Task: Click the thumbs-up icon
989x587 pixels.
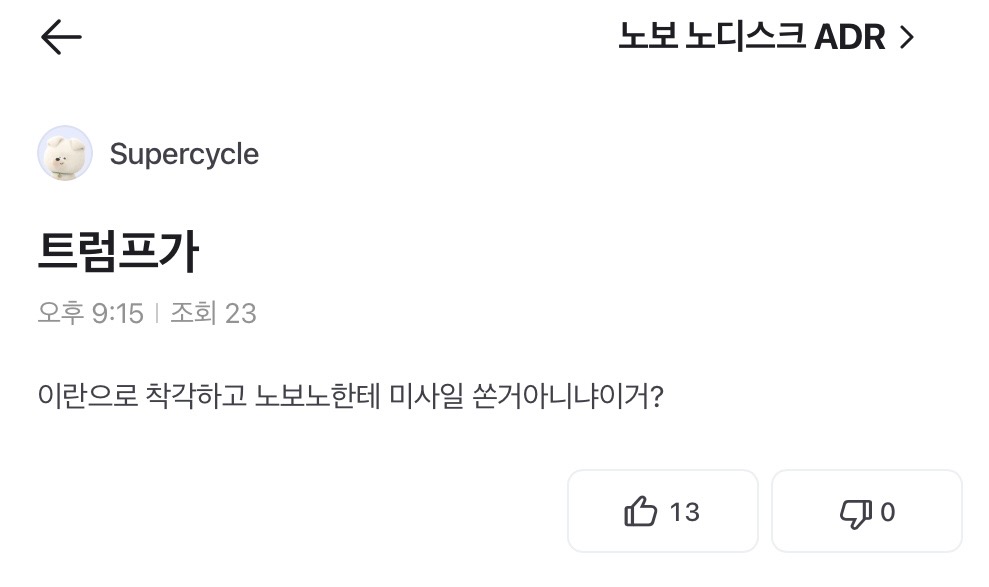Action: tap(641, 512)
